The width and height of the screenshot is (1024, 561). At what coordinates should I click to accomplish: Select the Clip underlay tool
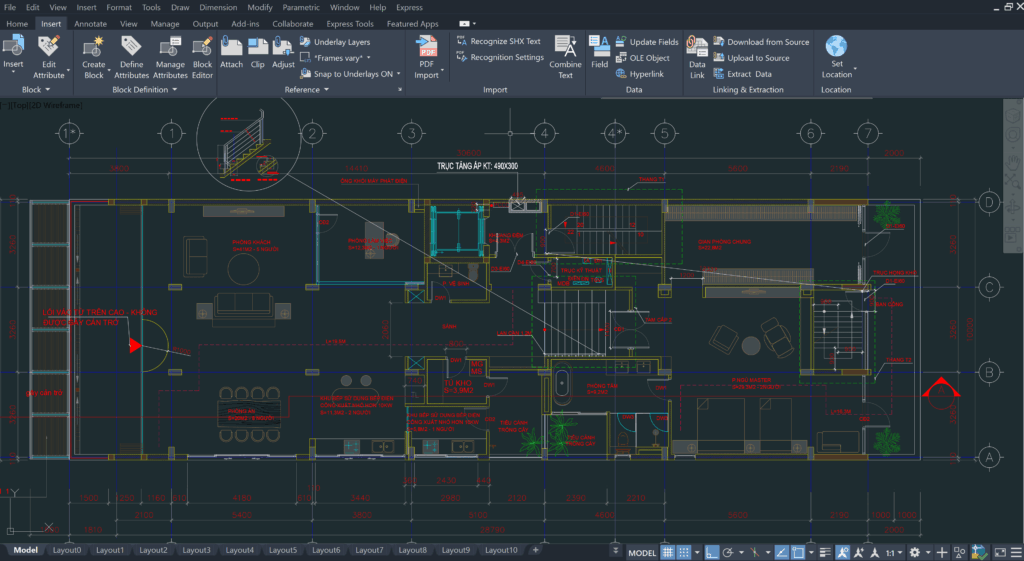[257, 46]
